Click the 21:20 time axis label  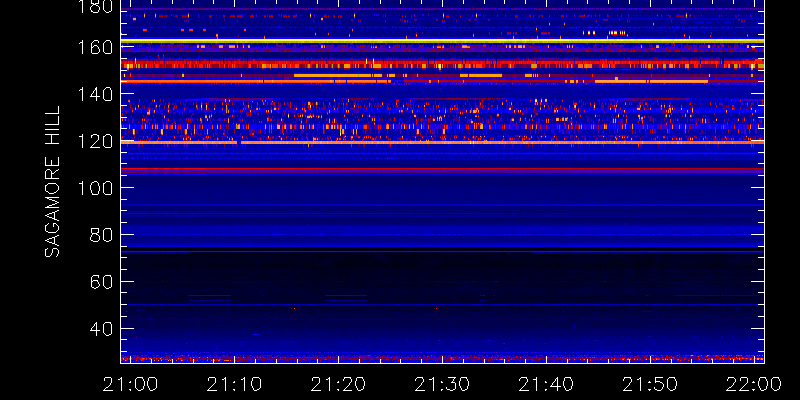(x=338, y=384)
